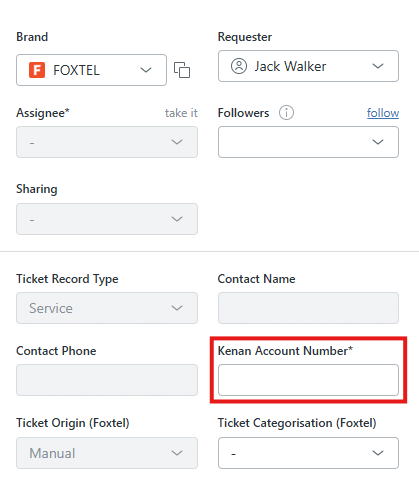Click the chevron in Requester box

tap(378, 66)
